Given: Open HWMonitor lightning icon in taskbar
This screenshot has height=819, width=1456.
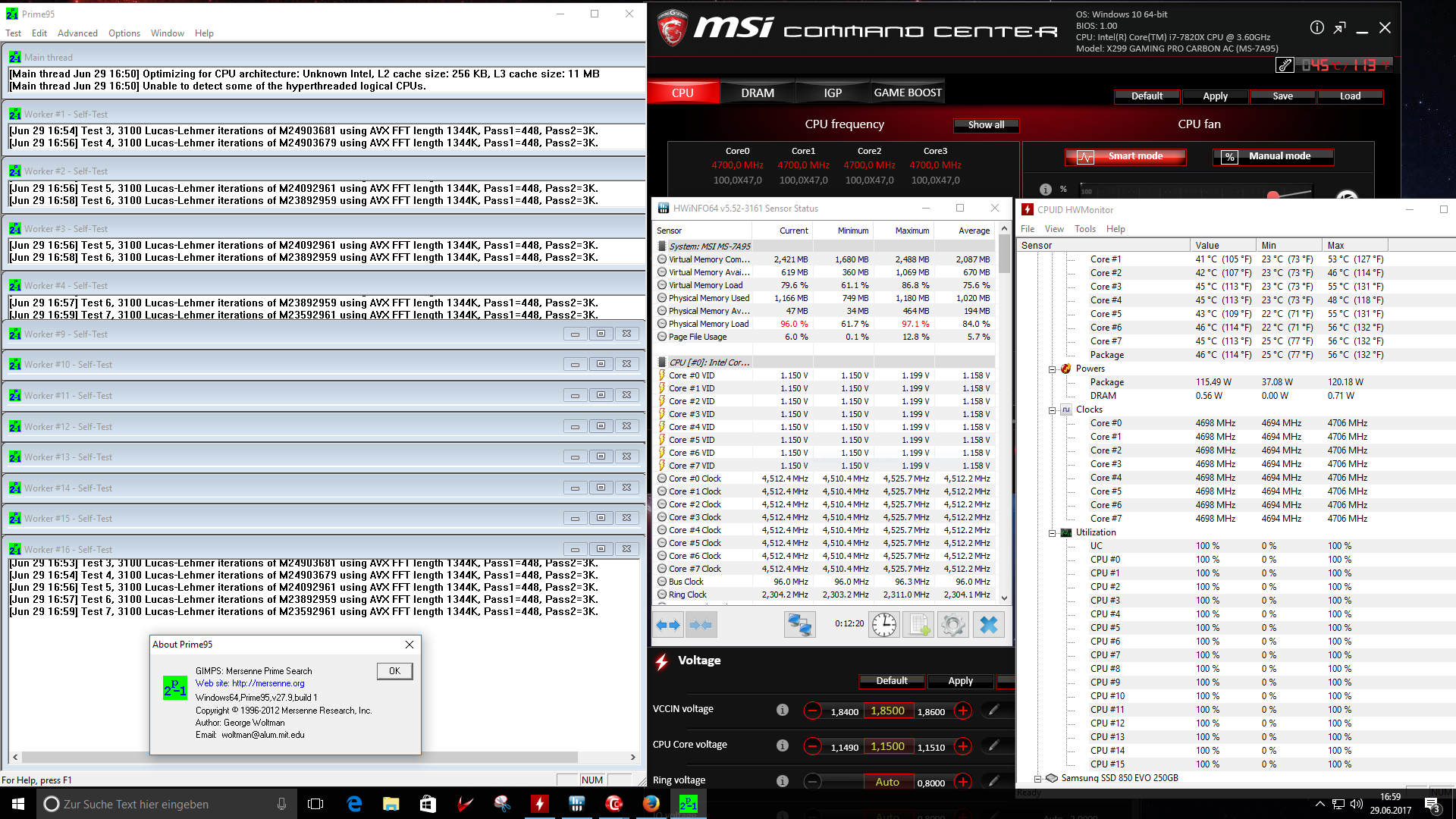Looking at the screenshot, I should pyautogui.click(x=539, y=804).
